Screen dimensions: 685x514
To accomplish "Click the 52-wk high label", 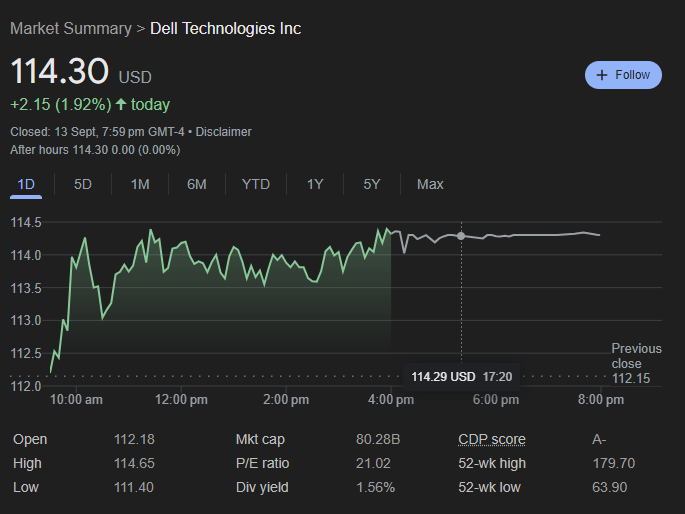I will click(x=492, y=463).
